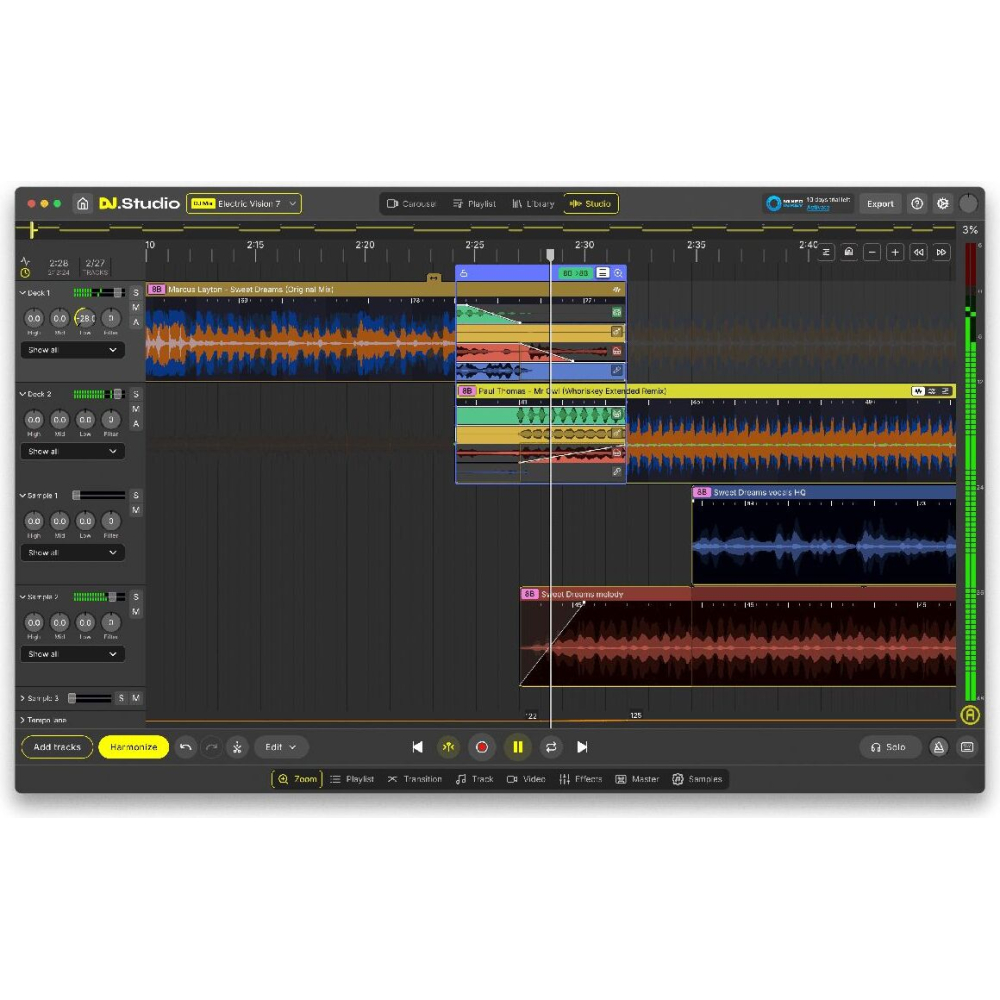Screen dimensions: 1000x1000
Task: Export the project
Action: coord(879,203)
